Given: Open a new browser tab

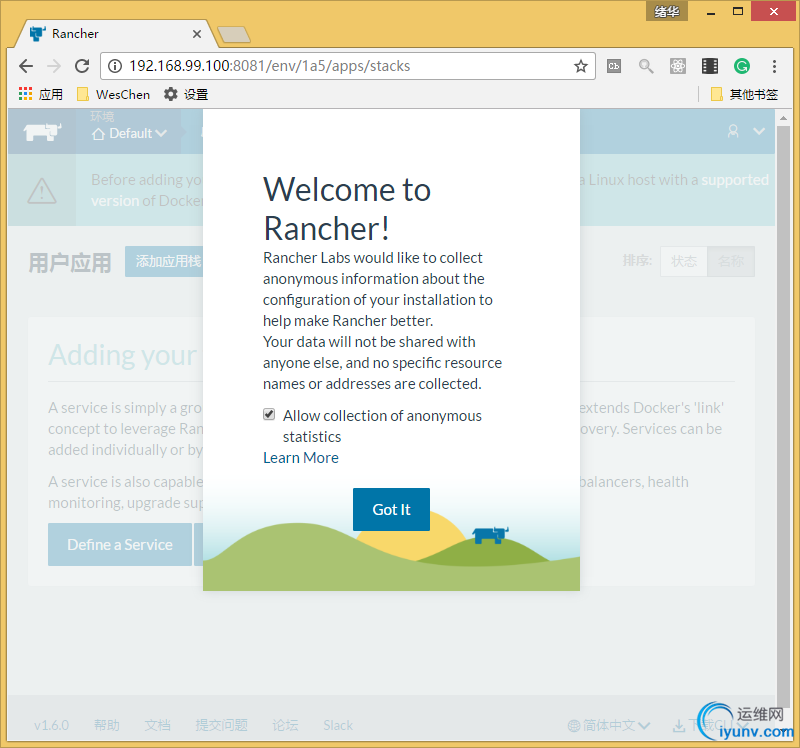Looking at the screenshot, I should (x=234, y=34).
